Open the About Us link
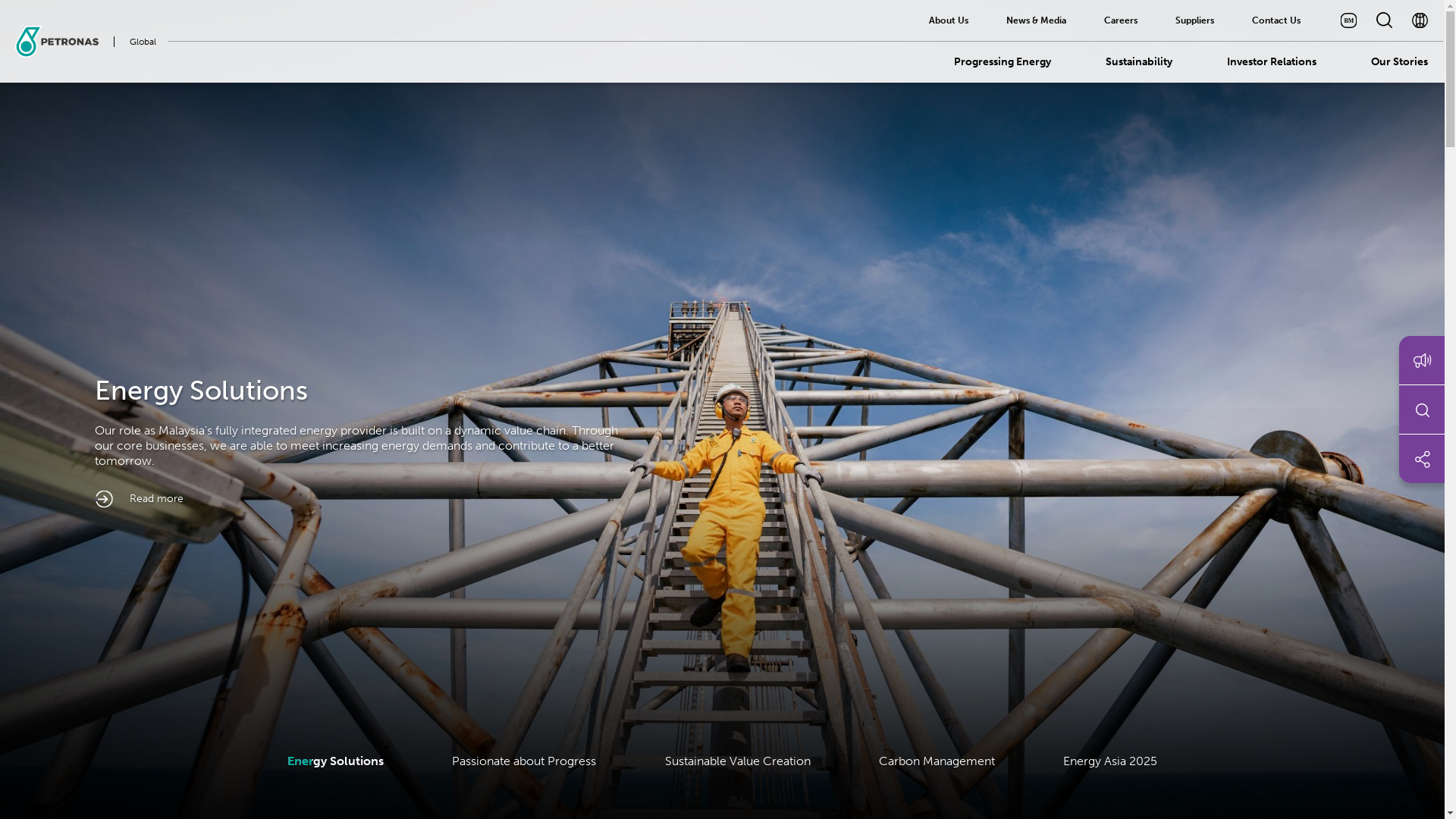1456x819 pixels. [x=948, y=20]
